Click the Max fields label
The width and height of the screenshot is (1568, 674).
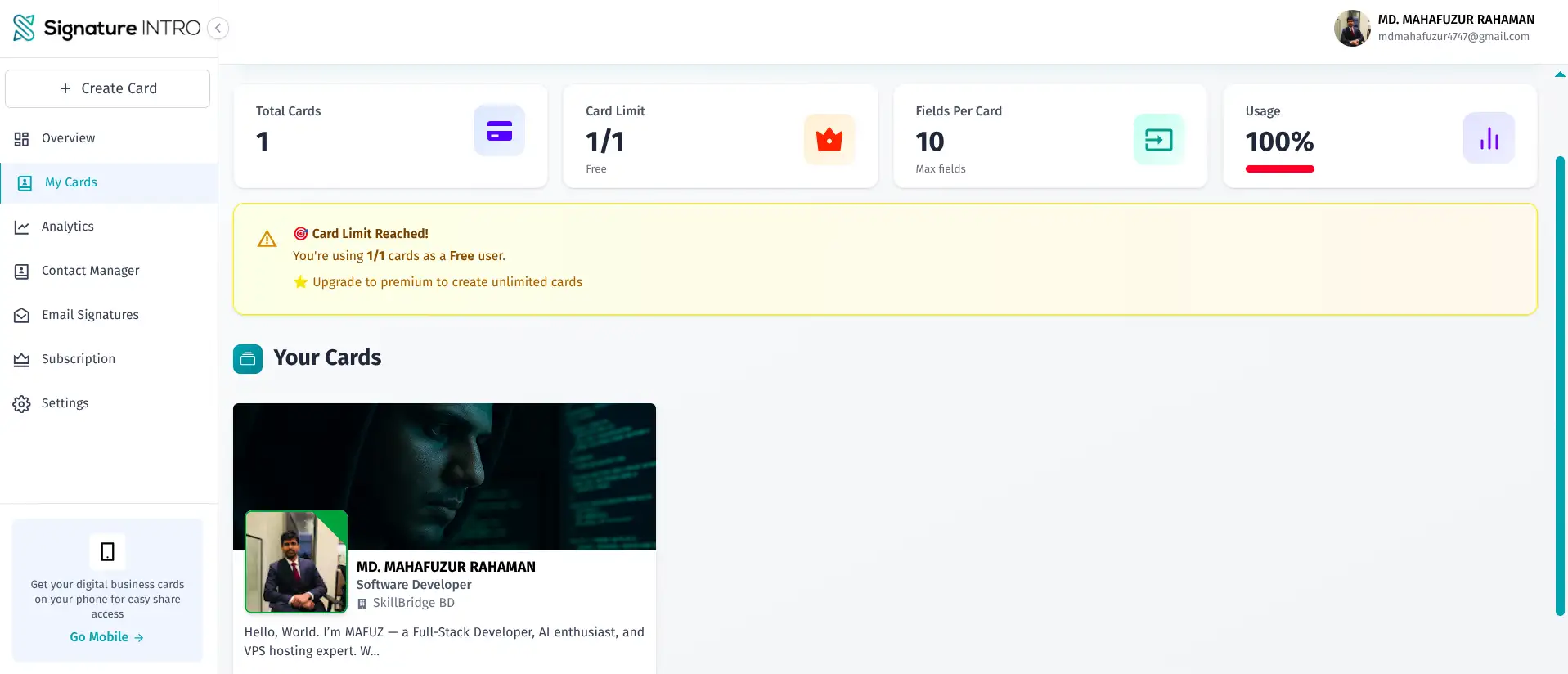tap(941, 169)
